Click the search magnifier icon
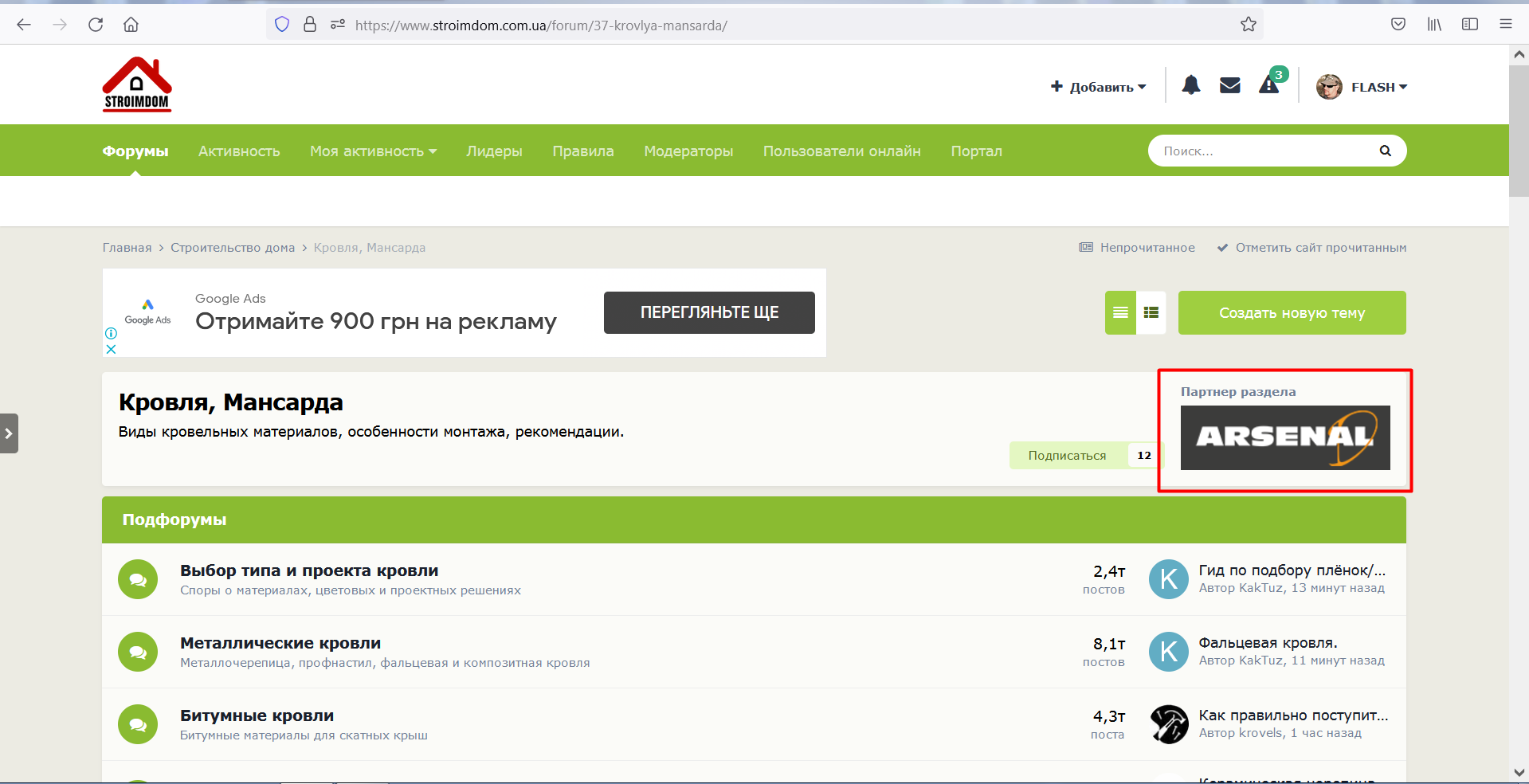Screen dimensions: 1529x784 pyautogui.click(x=1386, y=151)
